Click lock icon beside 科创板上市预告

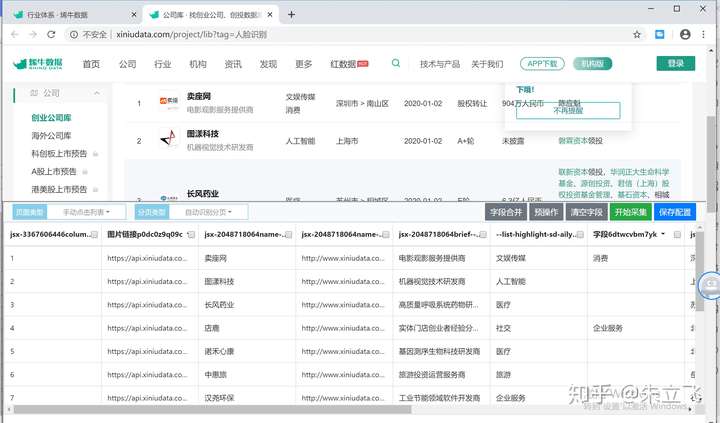coord(96,154)
